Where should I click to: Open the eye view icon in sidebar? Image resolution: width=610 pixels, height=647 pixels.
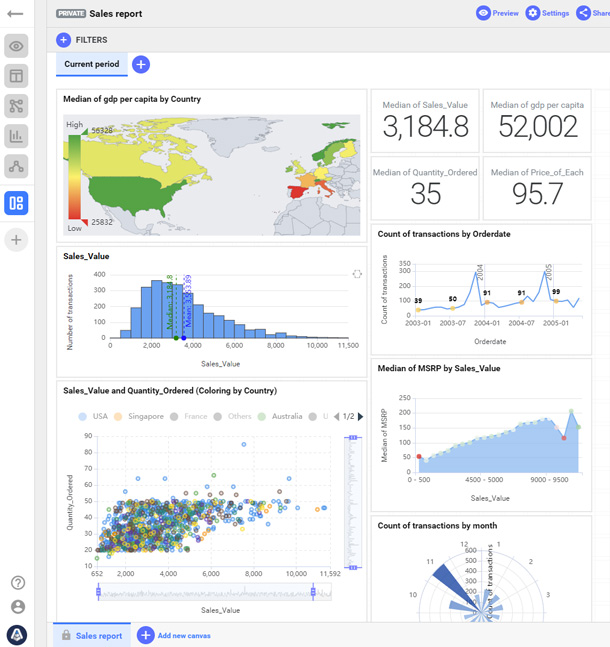pos(16,46)
